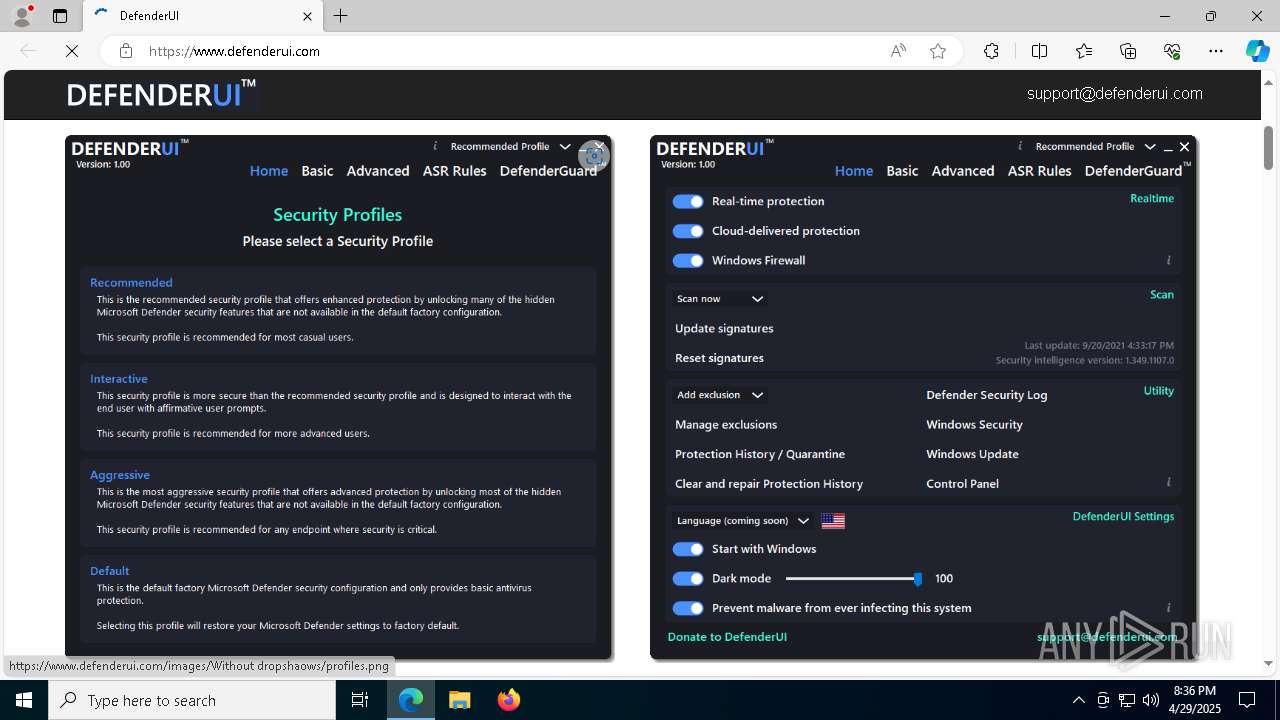Open Windows Update from Utility section

(972, 454)
